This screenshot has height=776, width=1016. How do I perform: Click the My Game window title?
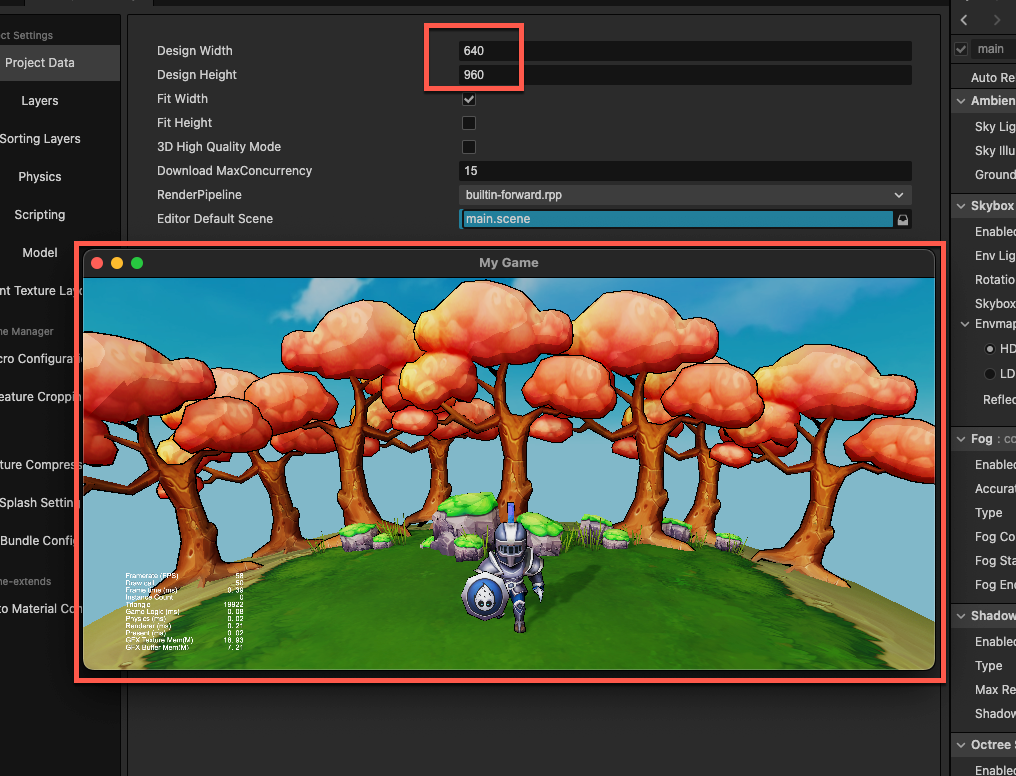509,263
